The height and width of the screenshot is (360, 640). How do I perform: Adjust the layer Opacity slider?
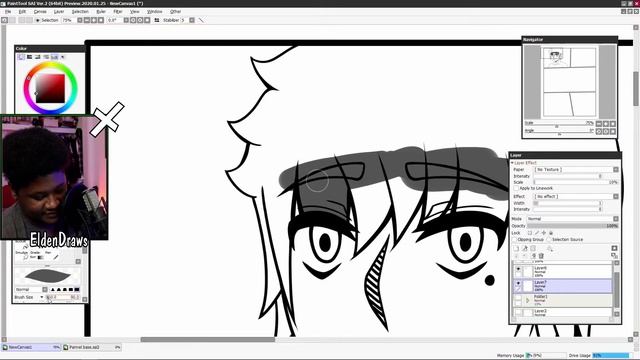click(x=573, y=226)
